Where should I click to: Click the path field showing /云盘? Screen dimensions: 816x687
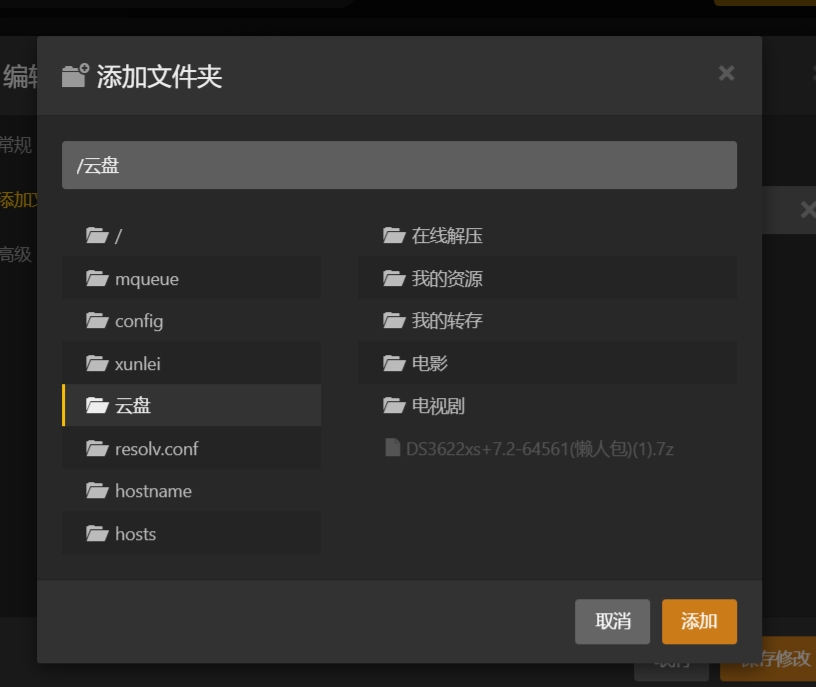pos(399,165)
